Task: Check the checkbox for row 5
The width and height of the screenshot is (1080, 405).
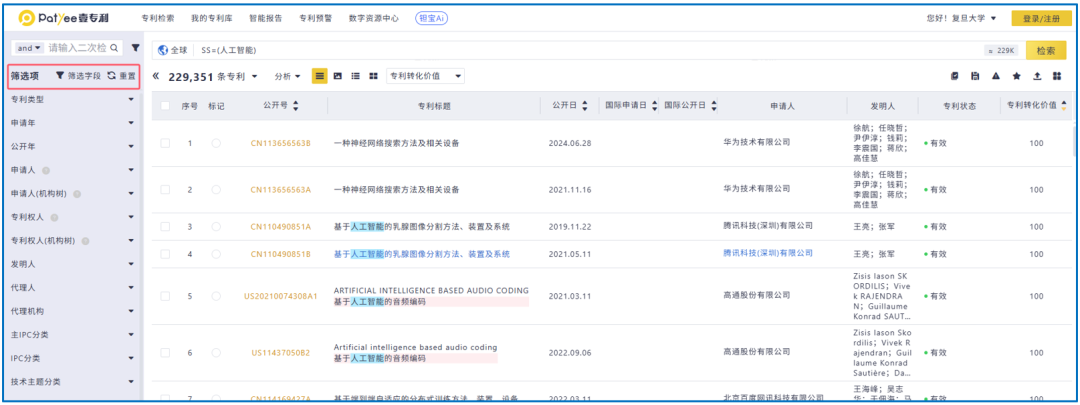Action: [165, 296]
